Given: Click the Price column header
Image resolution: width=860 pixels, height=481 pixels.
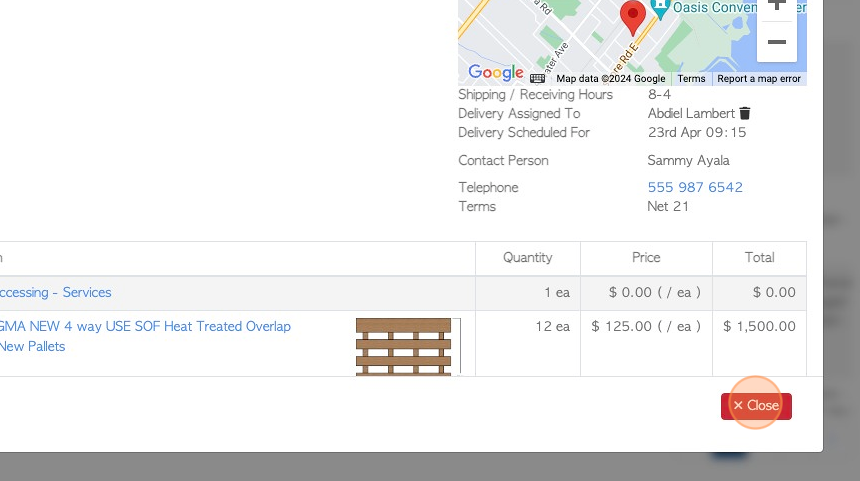Looking at the screenshot, I should click(x=646, y=258).
